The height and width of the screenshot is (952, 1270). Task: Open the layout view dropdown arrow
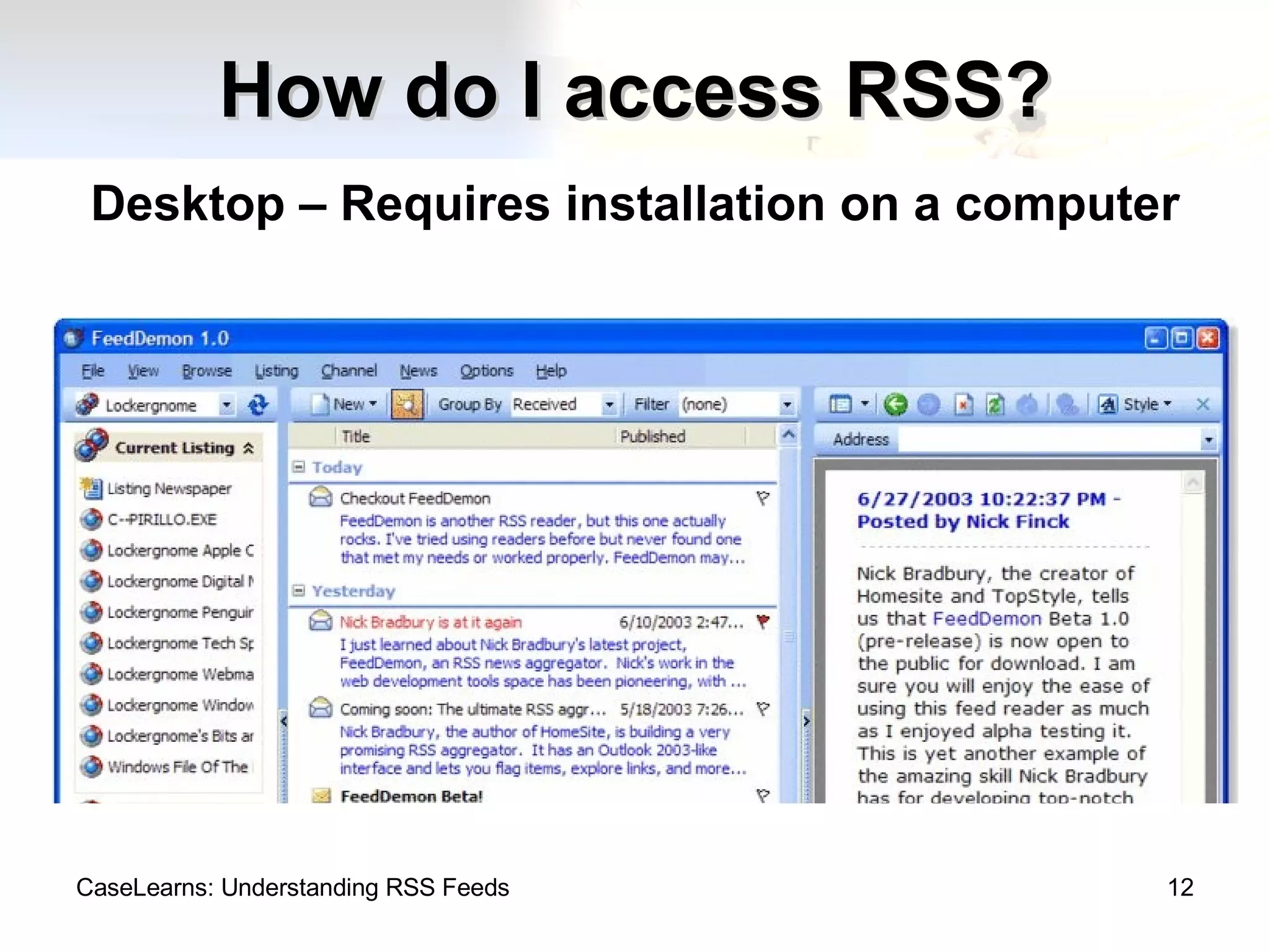pos(864,404)
